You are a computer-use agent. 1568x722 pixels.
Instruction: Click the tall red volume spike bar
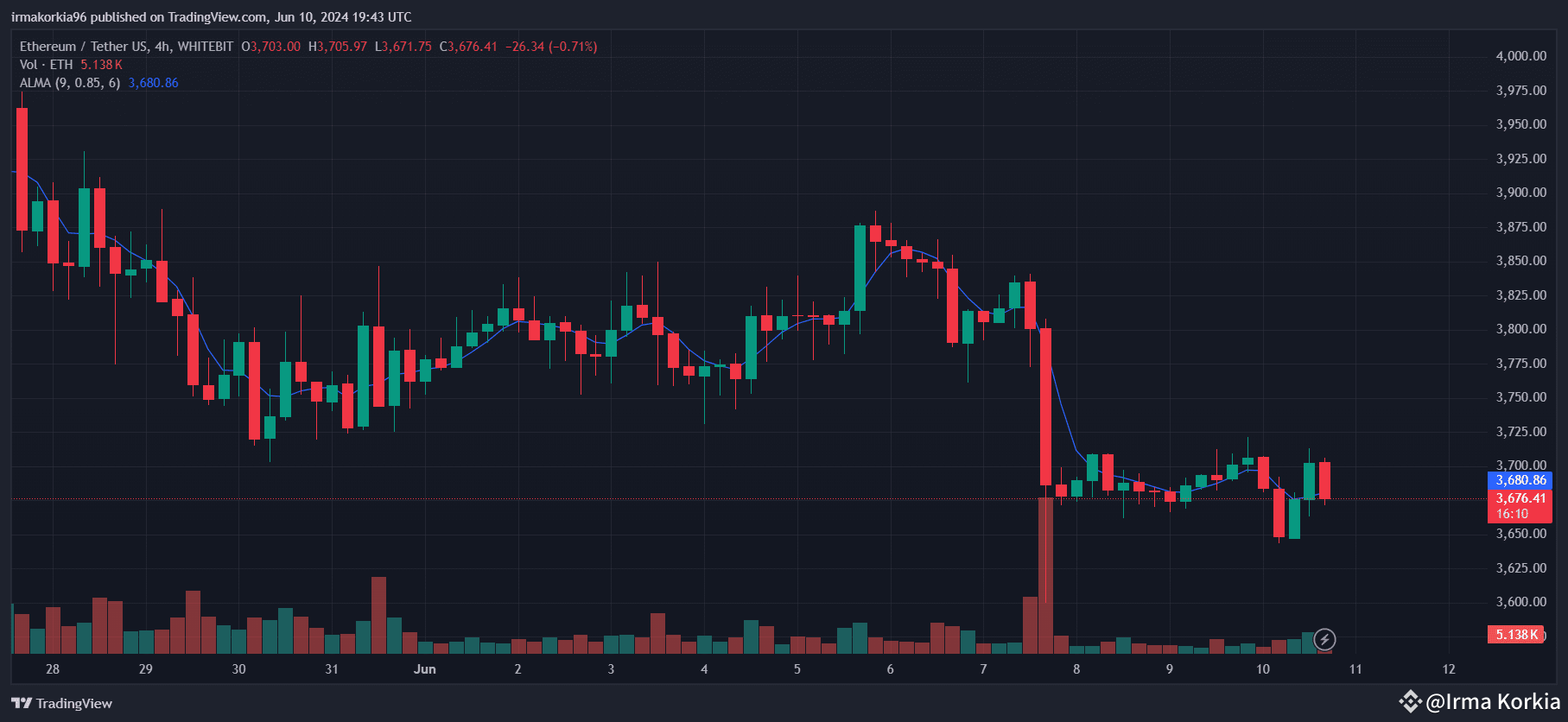point(1045,574)
